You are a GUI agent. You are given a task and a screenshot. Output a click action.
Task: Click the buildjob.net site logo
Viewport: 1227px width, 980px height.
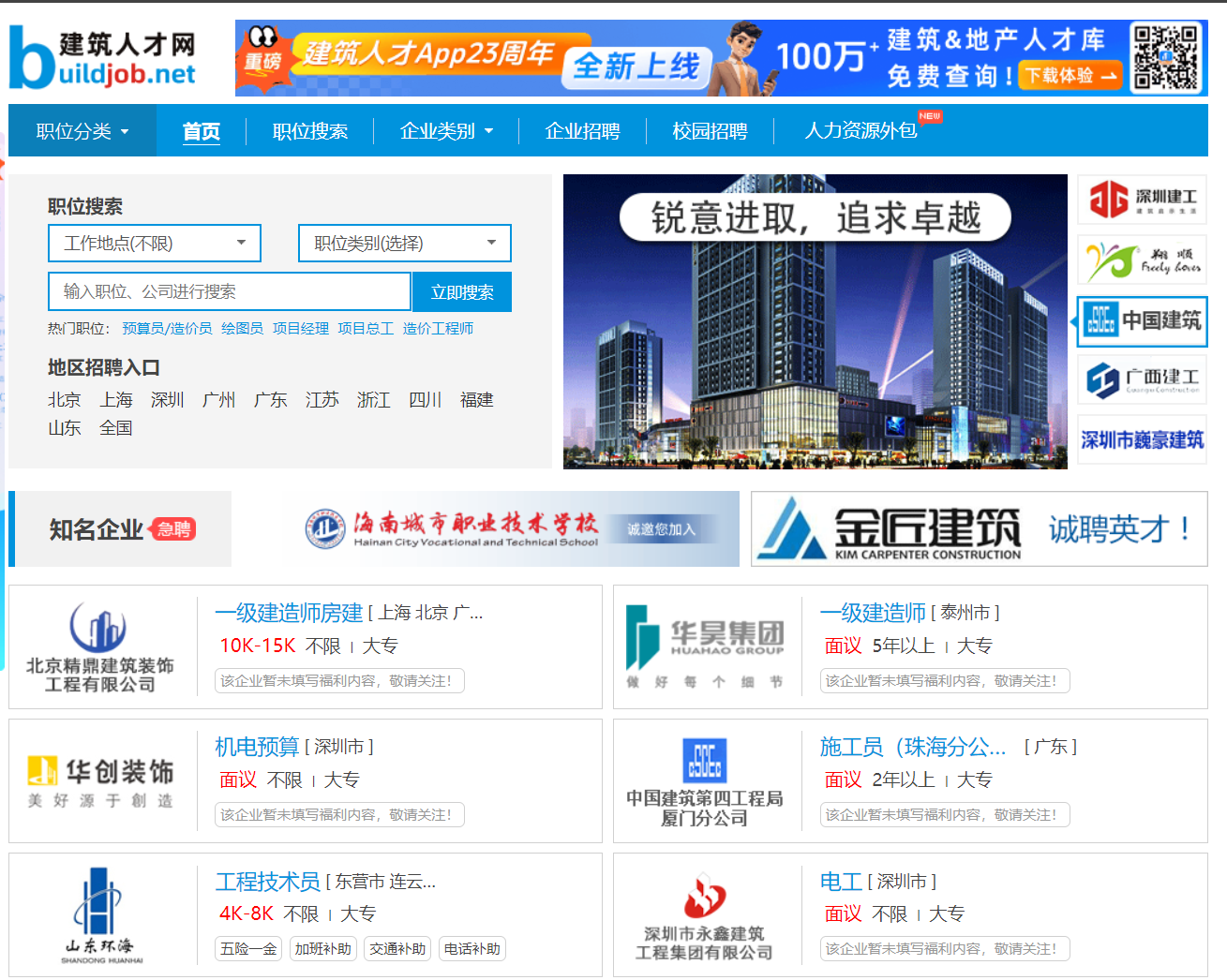tap(103, 58)
